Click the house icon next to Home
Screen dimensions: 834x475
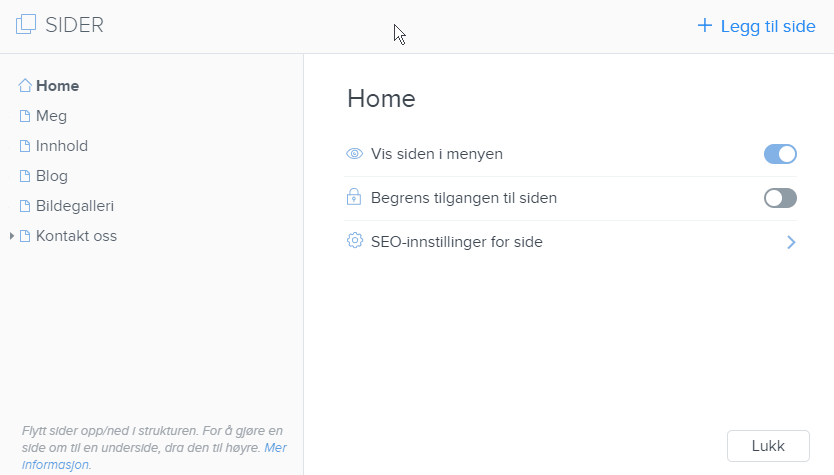[25, 86]
